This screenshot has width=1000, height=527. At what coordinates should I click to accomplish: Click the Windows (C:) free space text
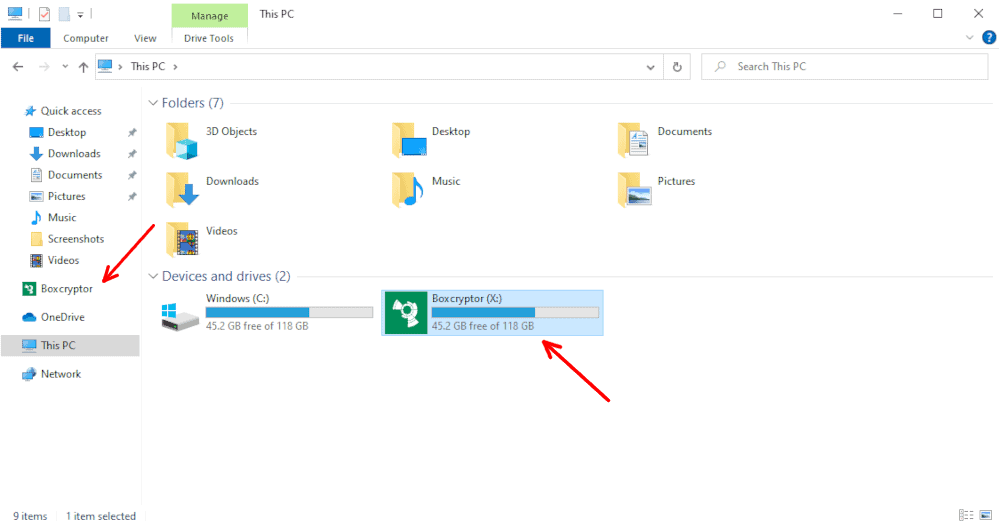point(257,326)
